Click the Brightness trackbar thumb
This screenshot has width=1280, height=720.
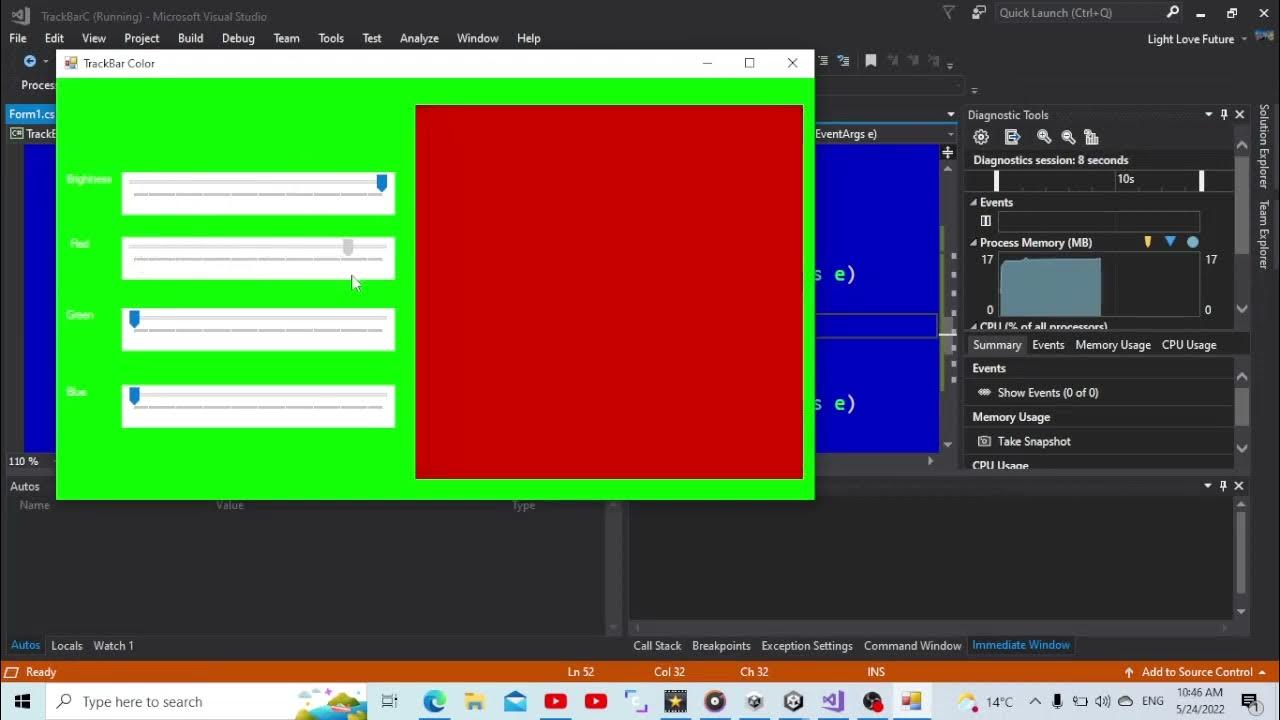pos(382,183)
